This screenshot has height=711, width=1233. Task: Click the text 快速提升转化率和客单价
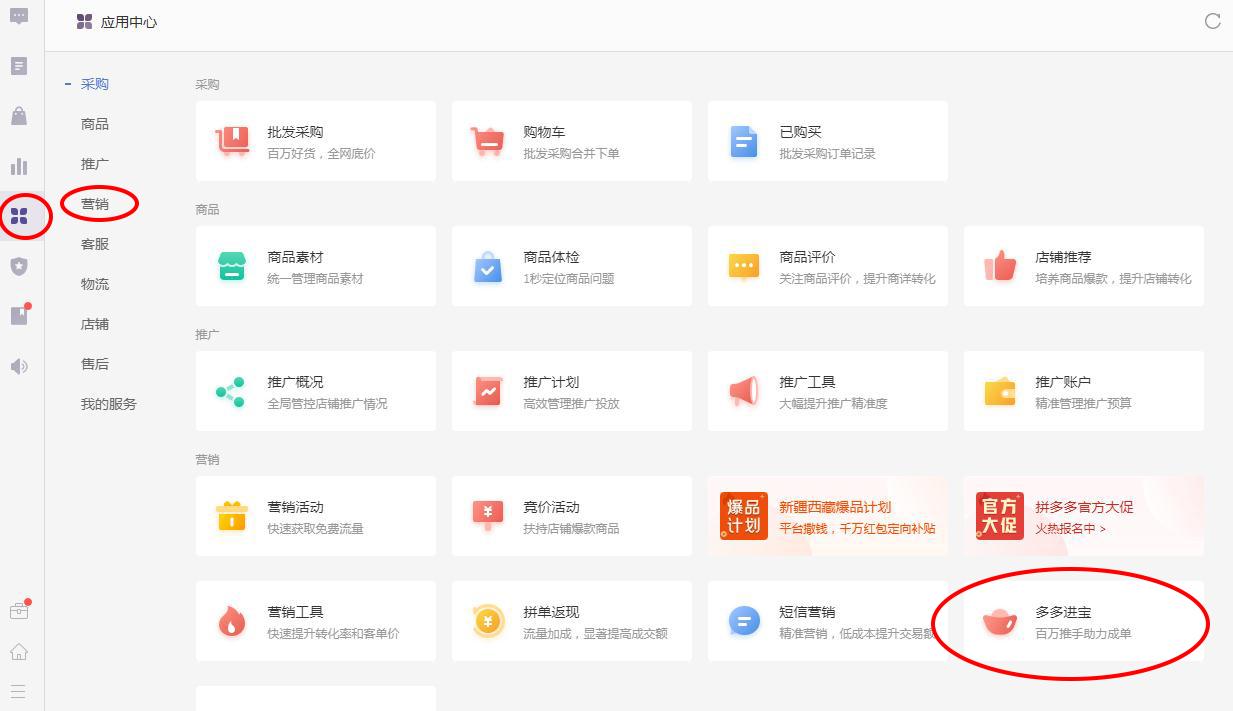point(333,633)
